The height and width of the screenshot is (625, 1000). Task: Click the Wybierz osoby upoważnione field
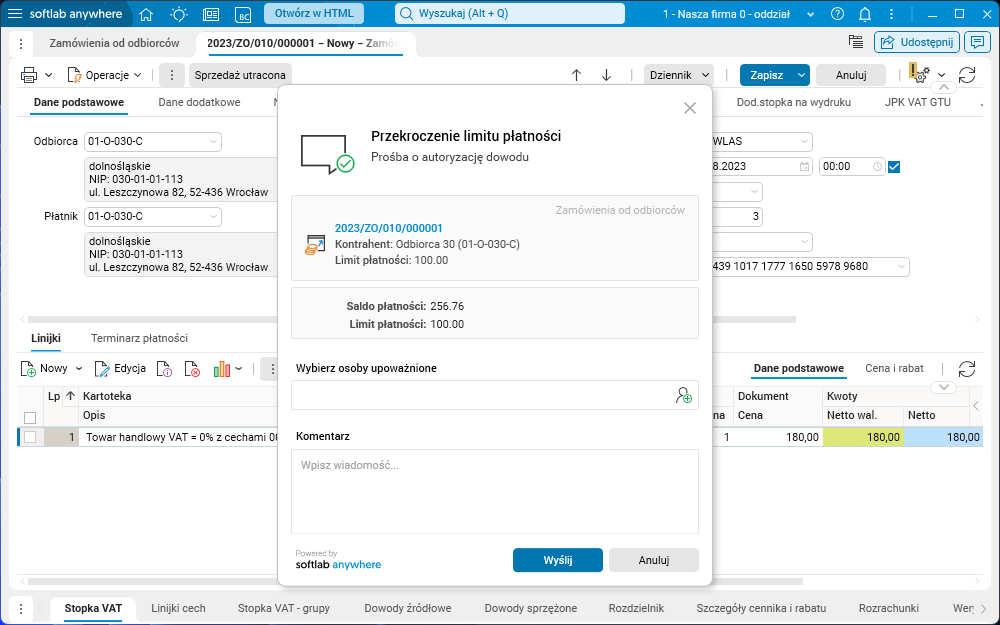[494, 395]
